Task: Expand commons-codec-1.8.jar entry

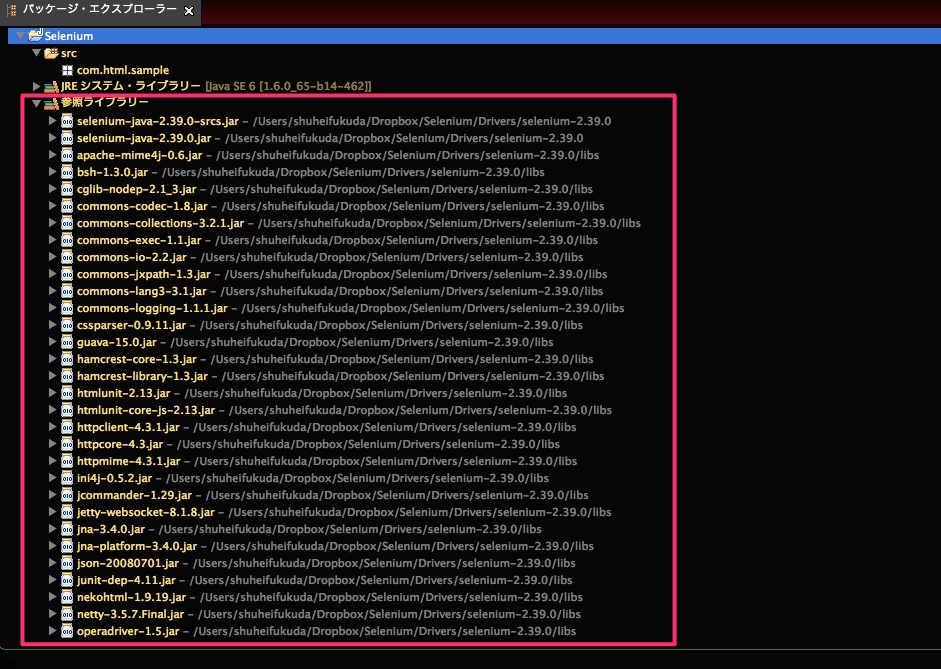Action: point(52,206)
